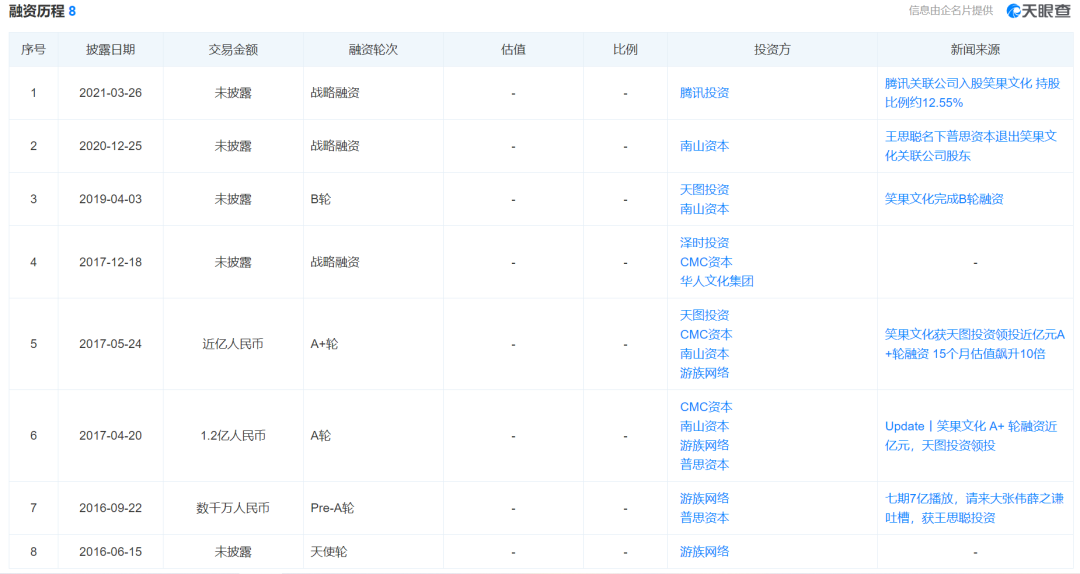
Task: Select the 融资轮次 column header
Action: pos(373,50)
